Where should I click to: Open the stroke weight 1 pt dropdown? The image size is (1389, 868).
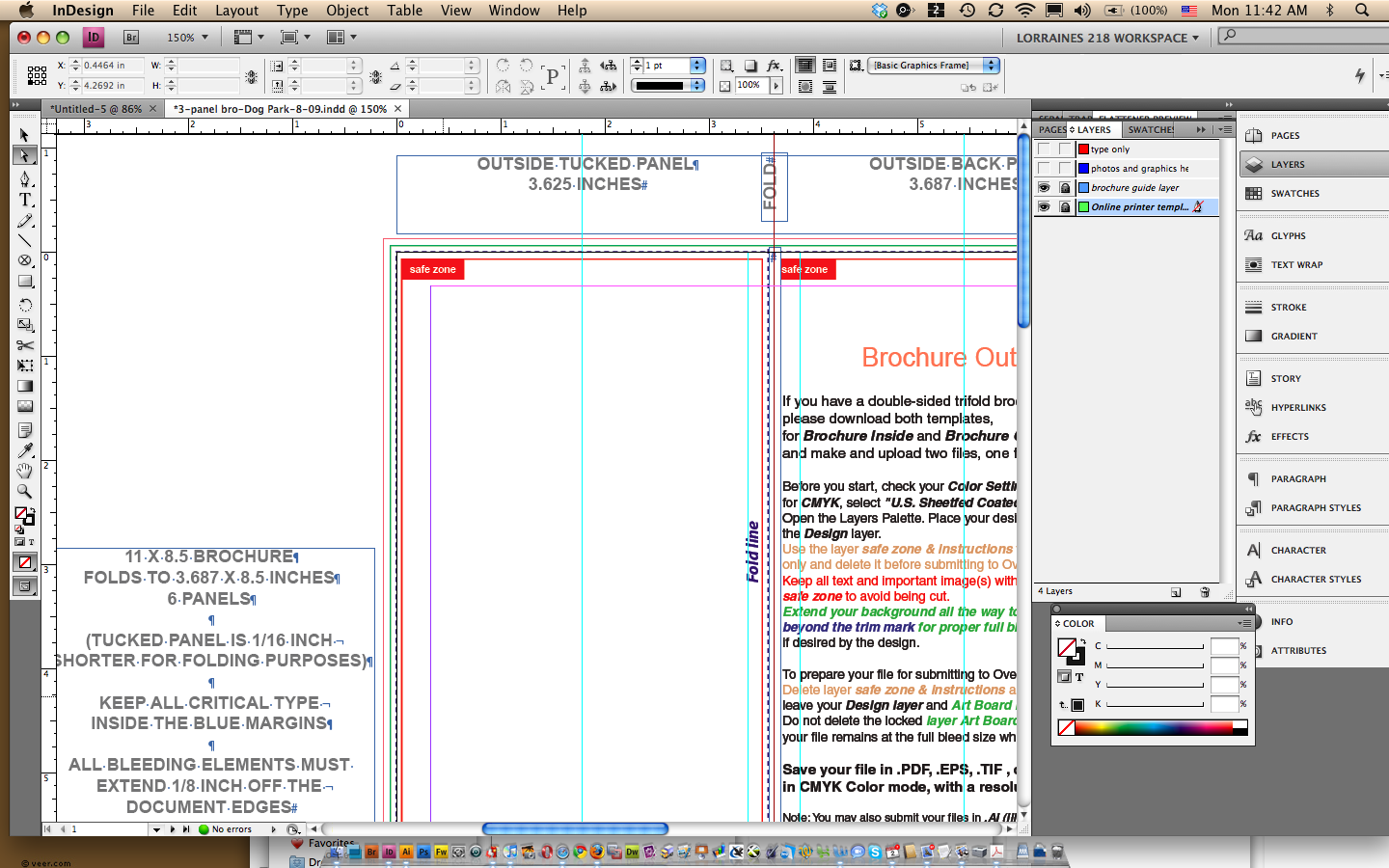(696, 66)
